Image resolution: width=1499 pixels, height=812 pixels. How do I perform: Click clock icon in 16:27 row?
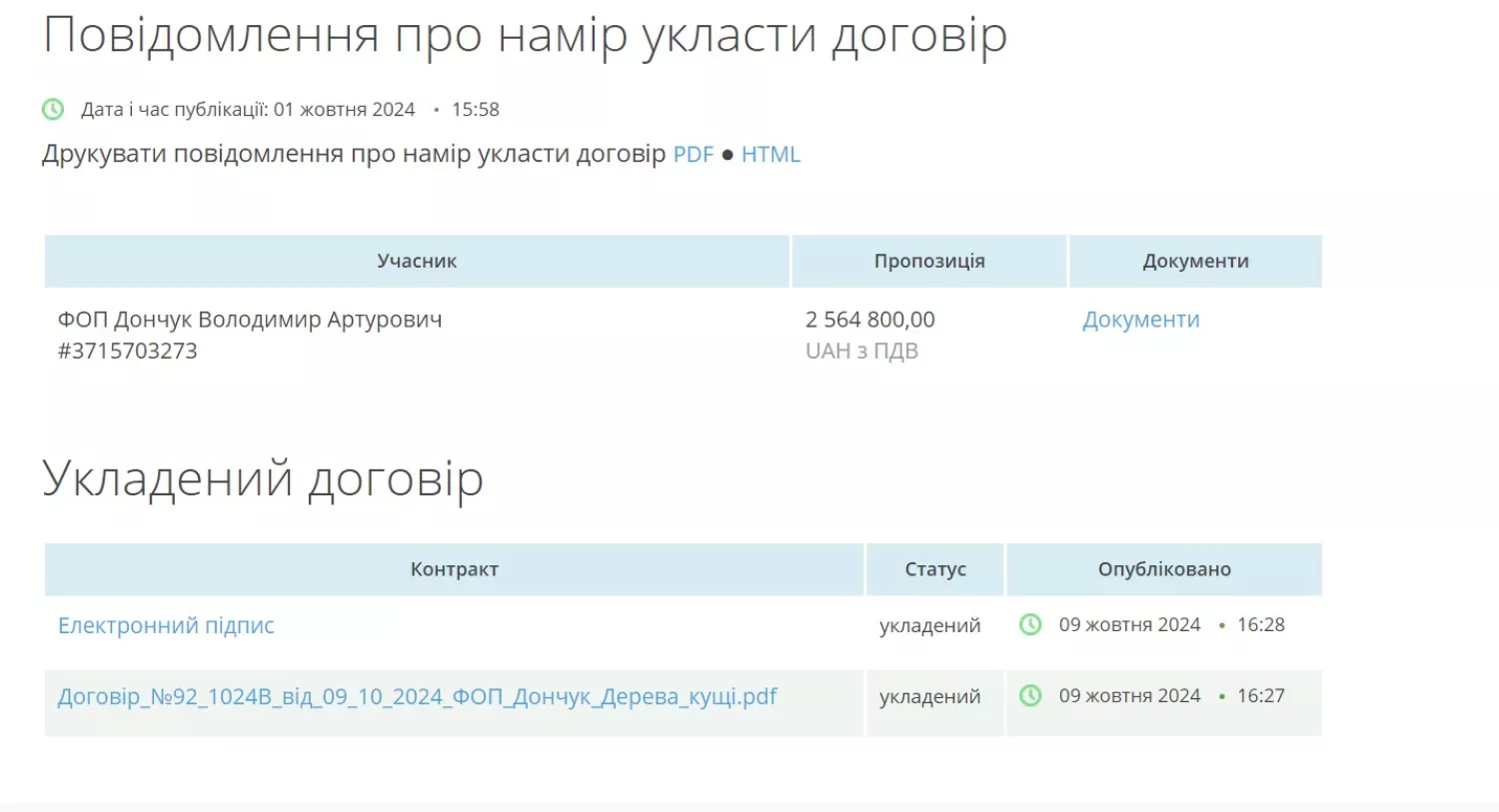(x=1030, y=695)
